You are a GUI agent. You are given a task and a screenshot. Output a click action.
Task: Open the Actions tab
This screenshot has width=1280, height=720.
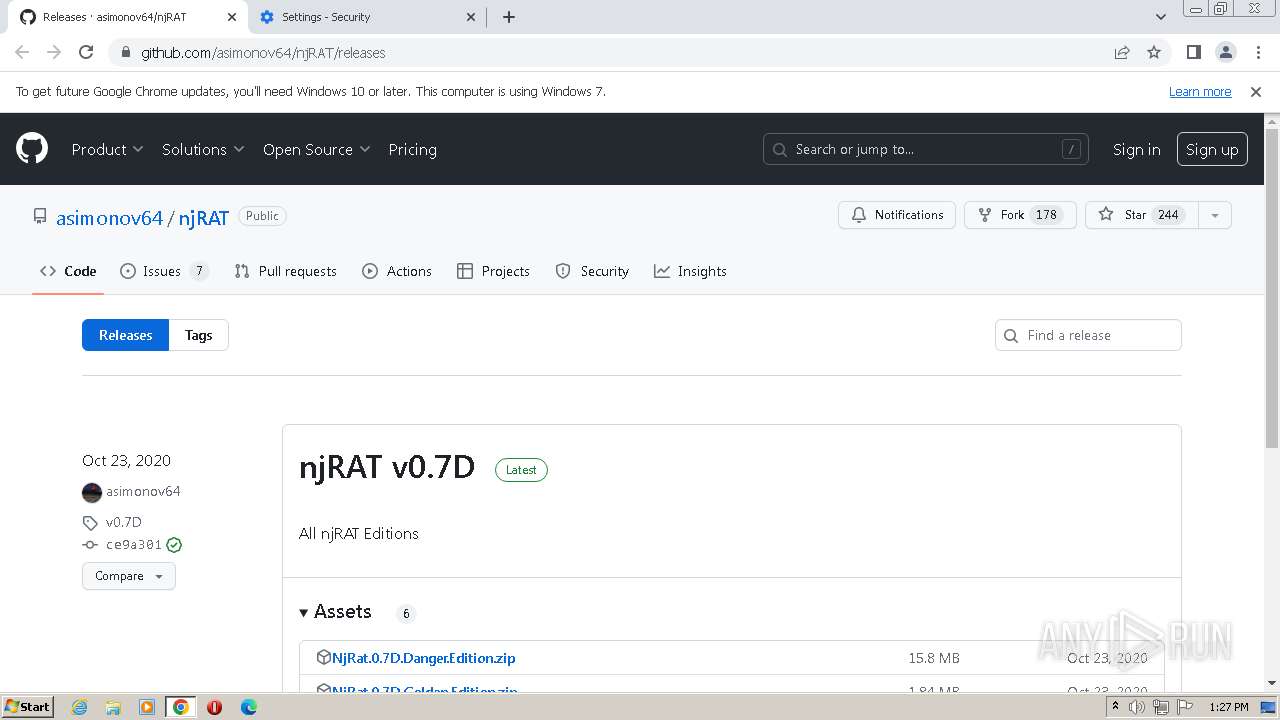[397, 271]
